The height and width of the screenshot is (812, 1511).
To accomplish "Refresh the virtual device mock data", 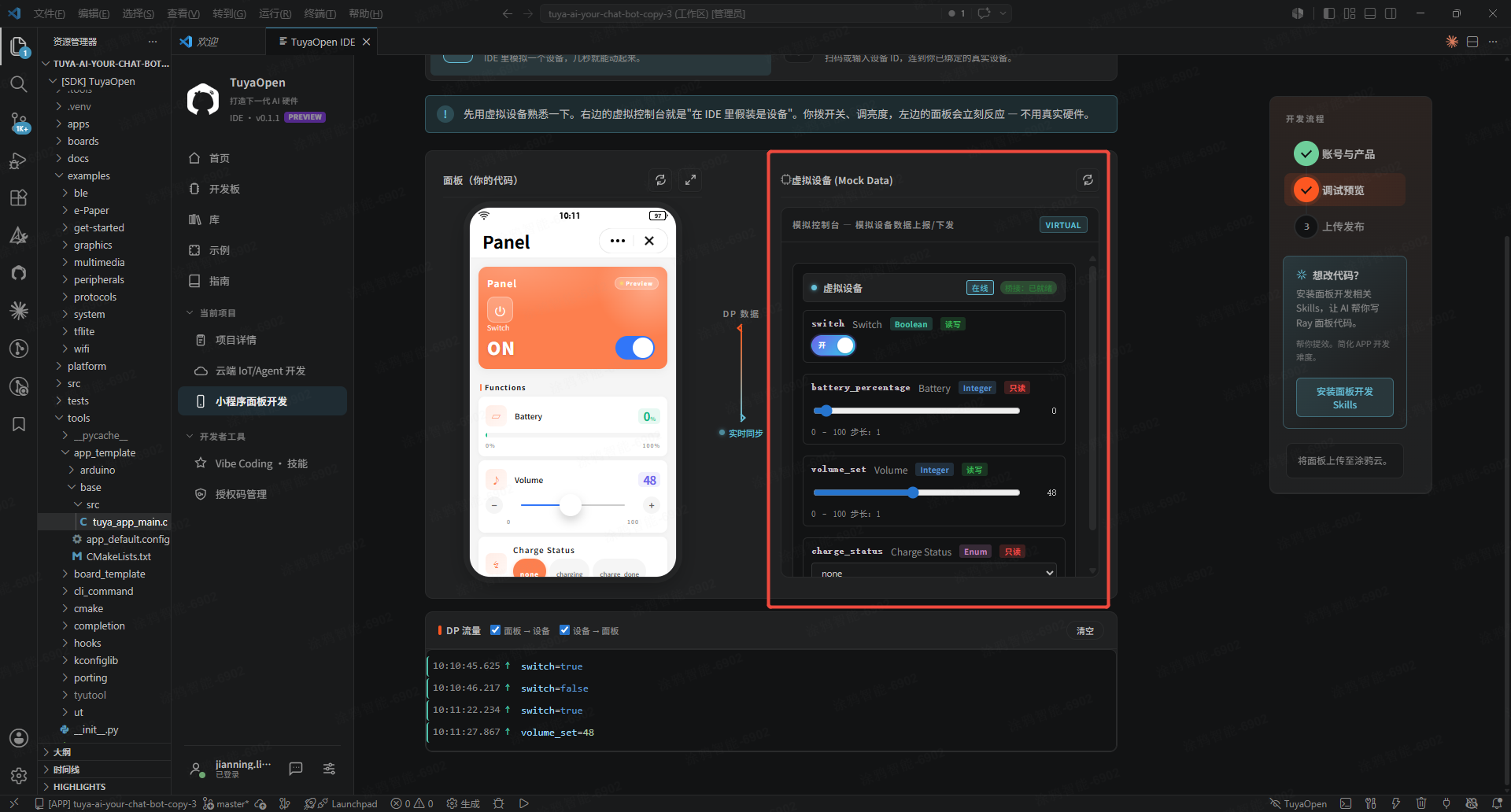I will click(x=1088, y=180).
